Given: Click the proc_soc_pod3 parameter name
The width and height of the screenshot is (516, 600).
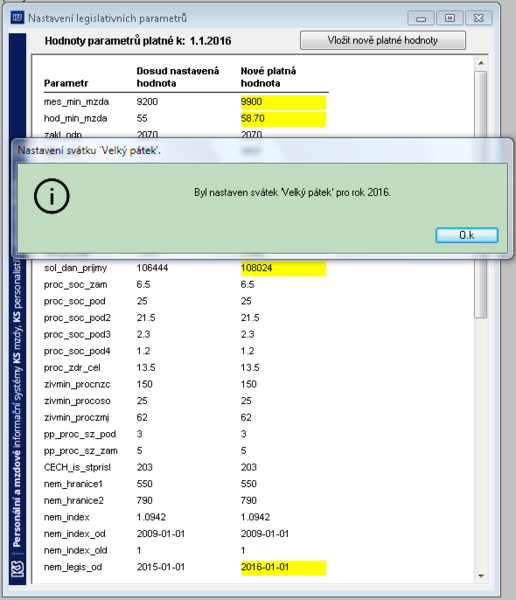Looking at the screenshot, I should coord(77,335).
